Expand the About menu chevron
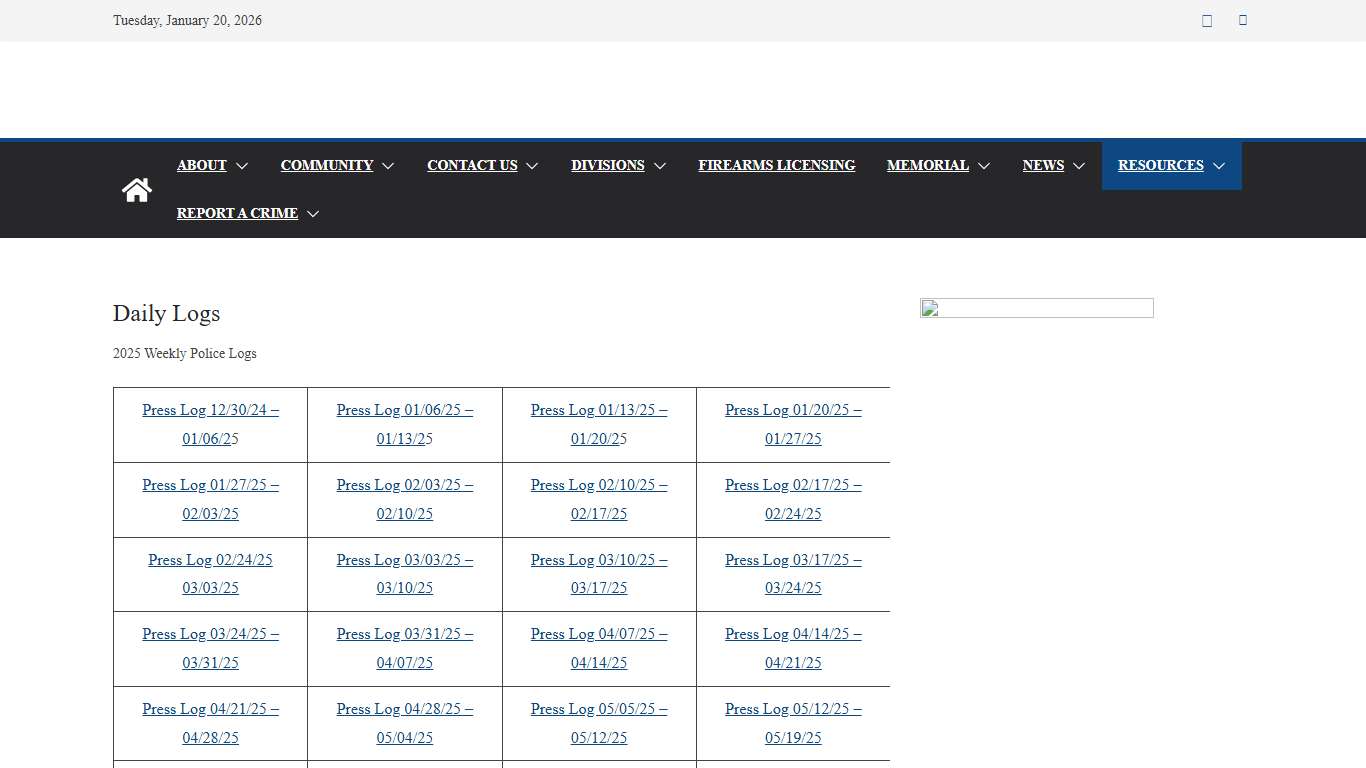This screenshot has width=1366, height=768. (242, 166)
